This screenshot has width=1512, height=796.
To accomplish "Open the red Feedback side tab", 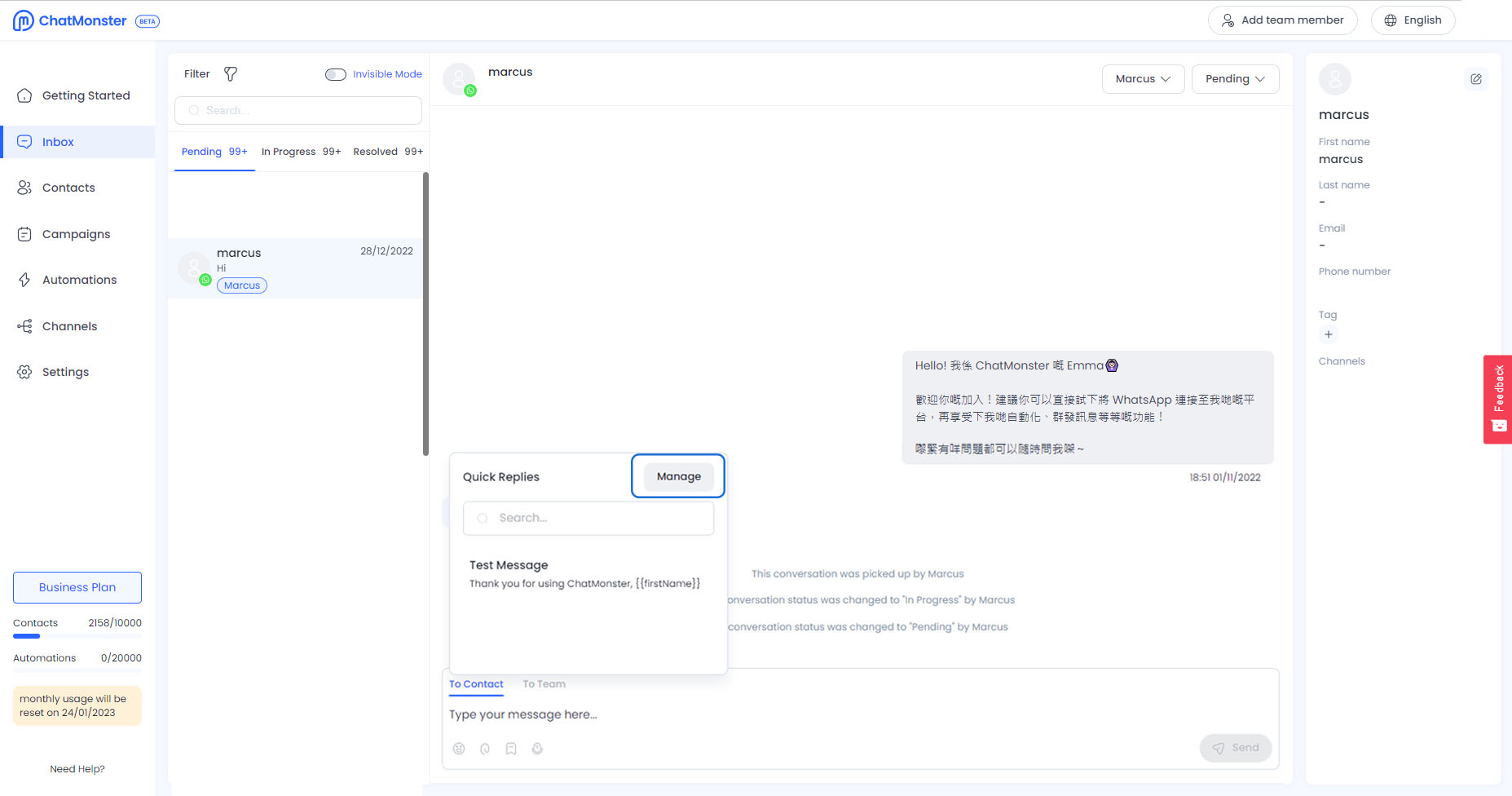I will click(1497, 399).
